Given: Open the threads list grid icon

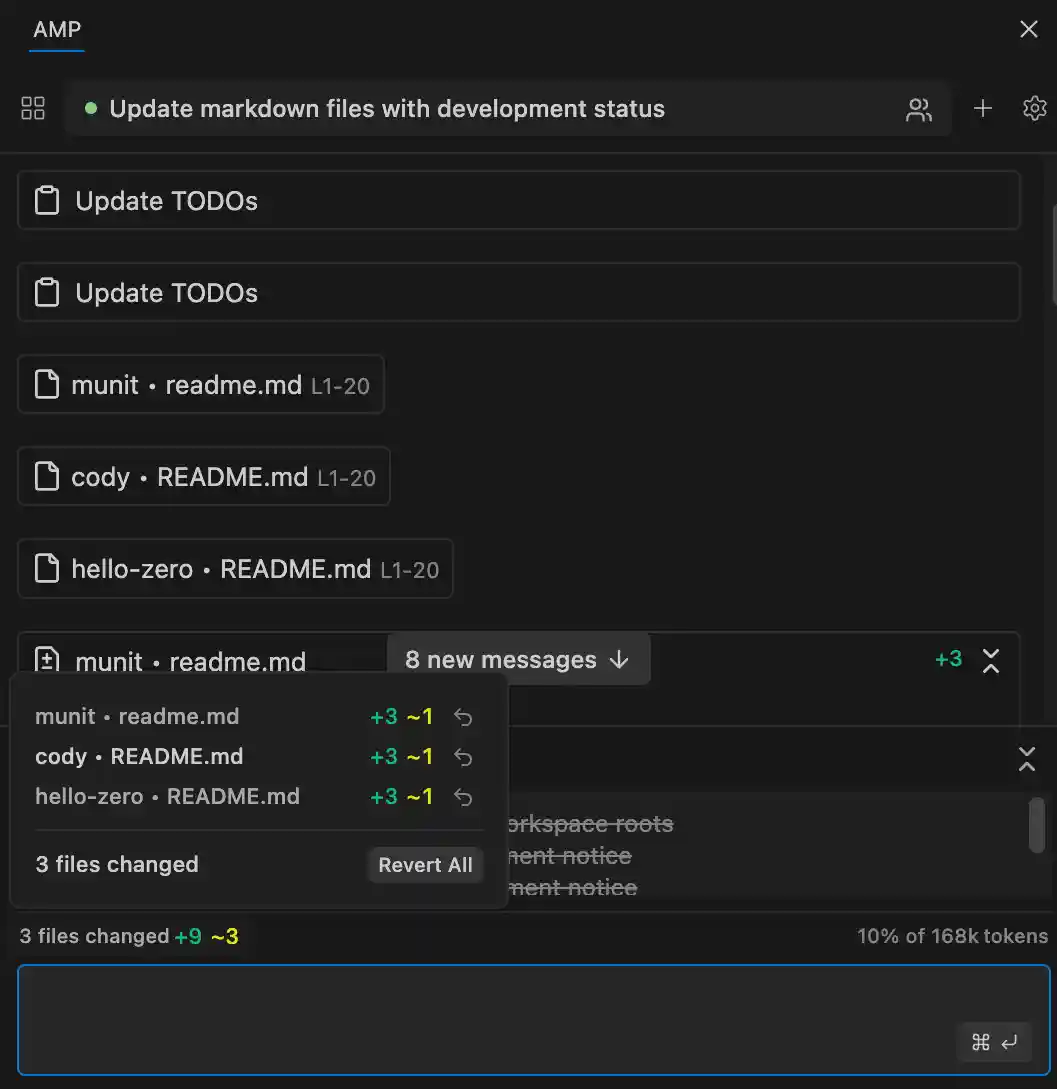Looking at the screenshot, I should (x=32, y=108).
